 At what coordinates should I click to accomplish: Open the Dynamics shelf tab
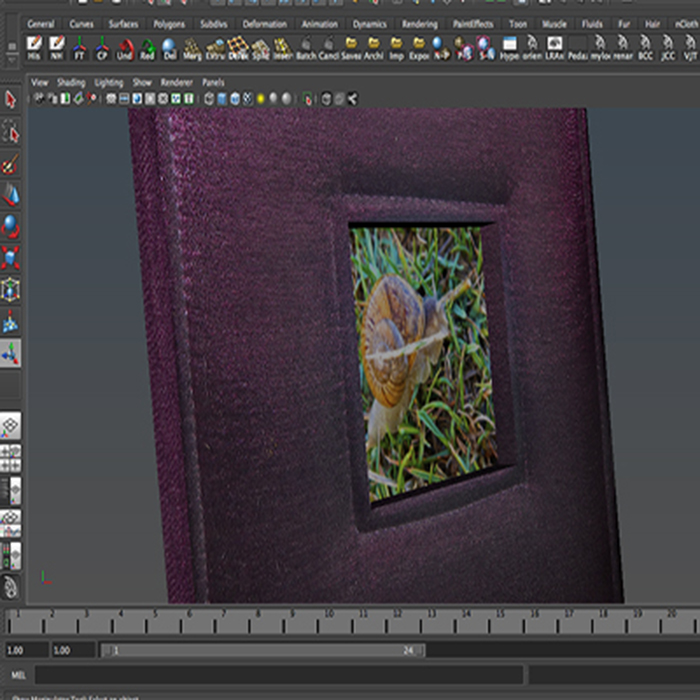pyautogui.click(x=370, y=24)
